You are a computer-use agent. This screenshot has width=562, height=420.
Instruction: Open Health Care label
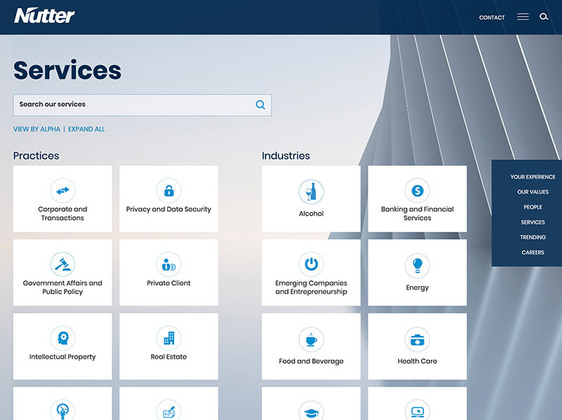pos(417,361)
